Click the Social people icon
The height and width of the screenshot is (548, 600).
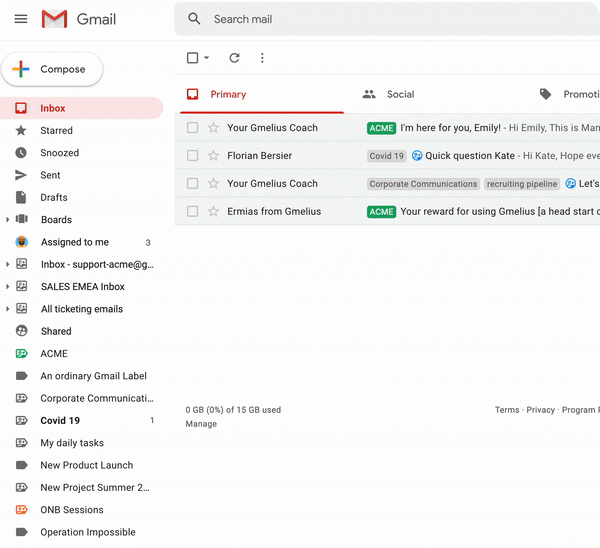369,94
